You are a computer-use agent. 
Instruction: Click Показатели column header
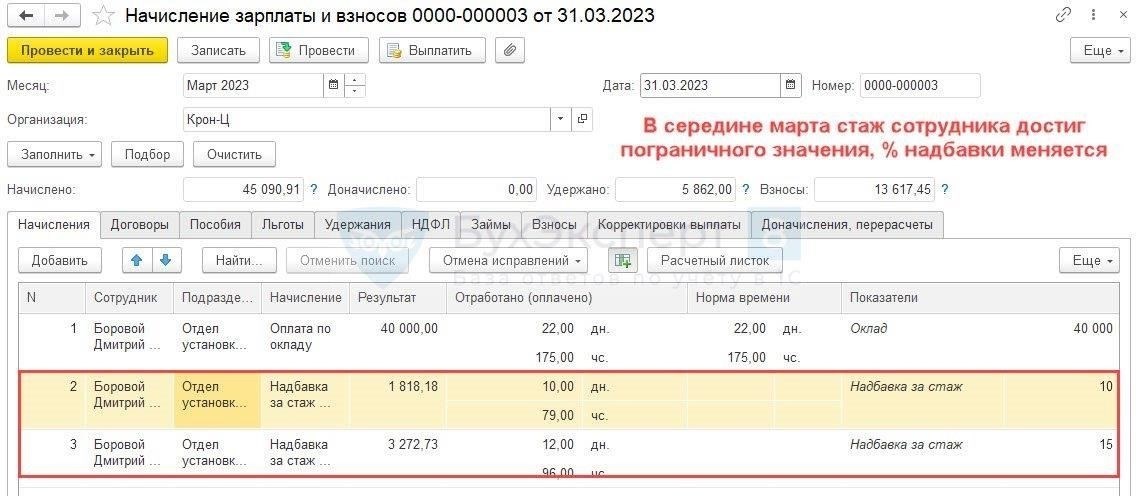[x=981, y=298]
